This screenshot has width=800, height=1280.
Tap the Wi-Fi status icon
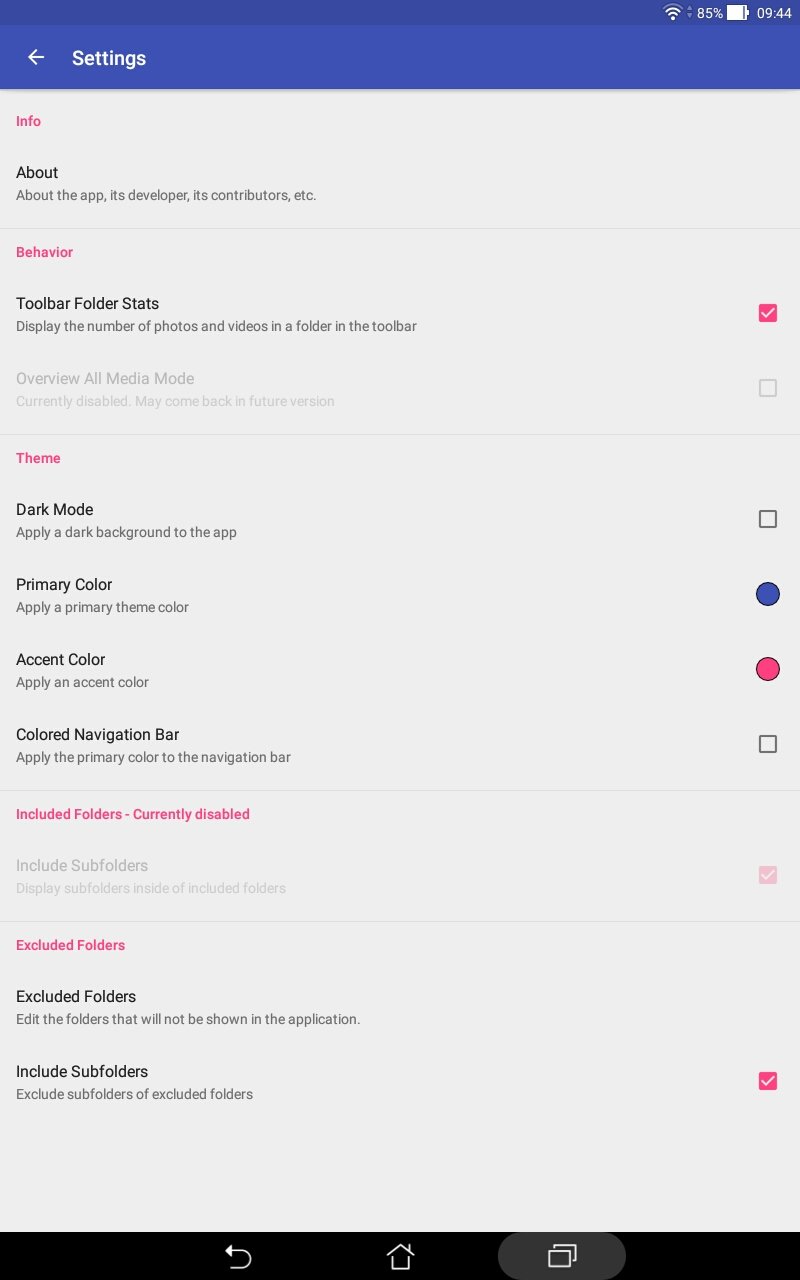tap(673, 13)
